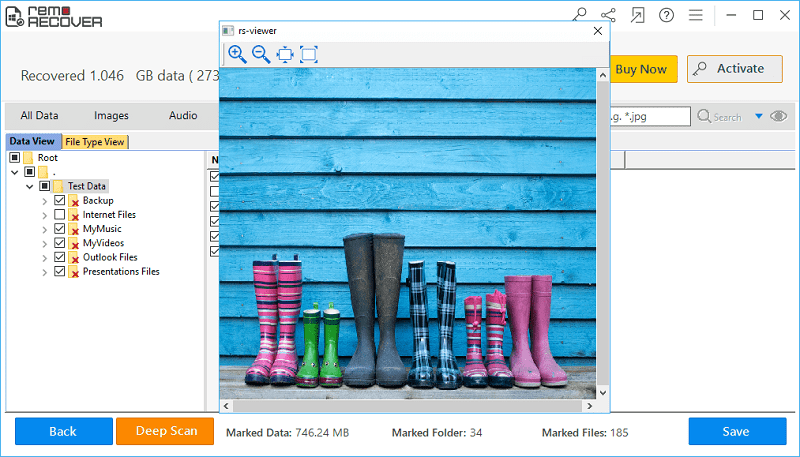Image resolution: width=800 pixels, height=457 pixels.
Task: Open the search options dropdown arrow
Action: (758, 116)
